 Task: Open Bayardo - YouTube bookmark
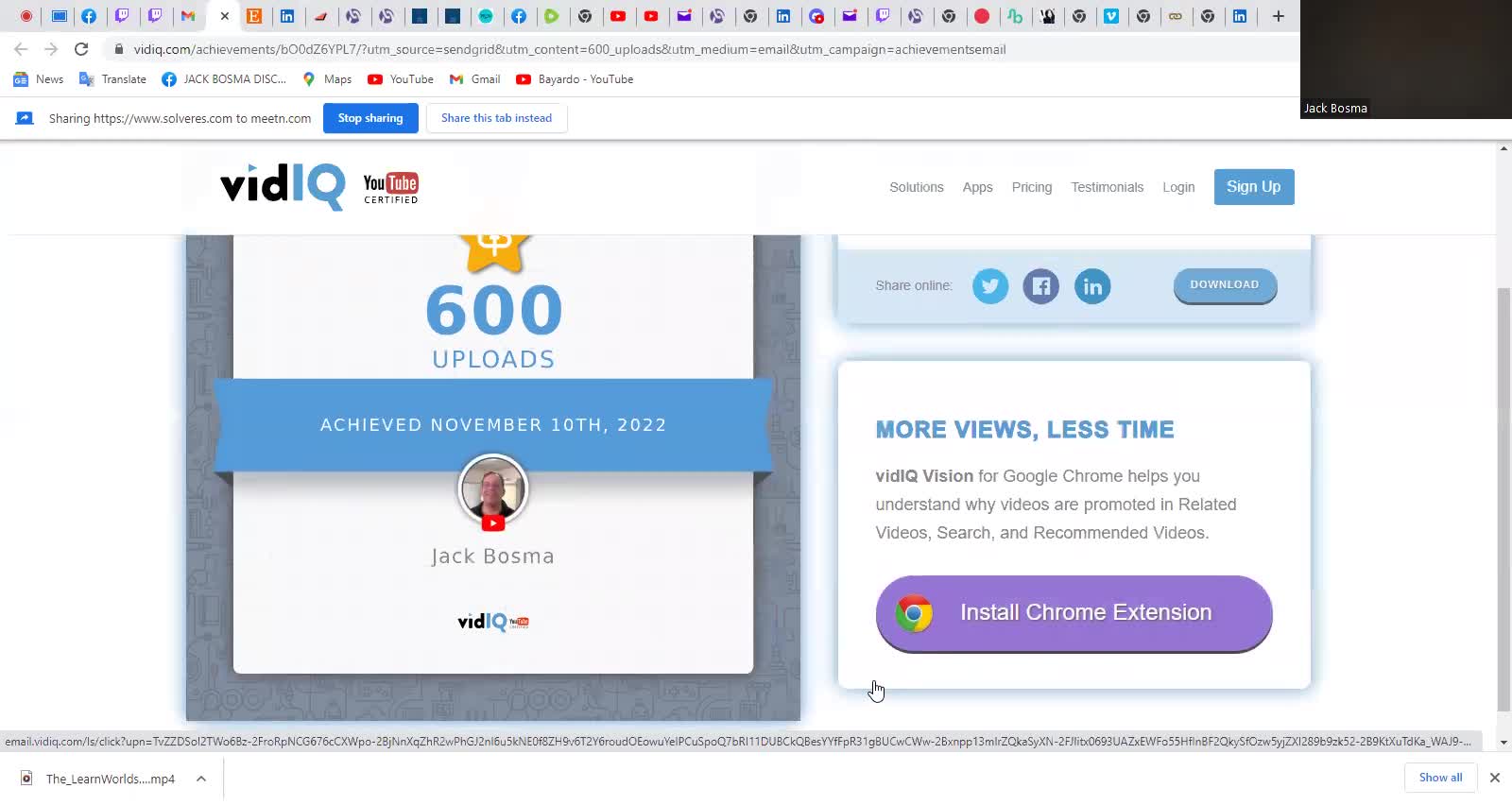coord(575,79)
